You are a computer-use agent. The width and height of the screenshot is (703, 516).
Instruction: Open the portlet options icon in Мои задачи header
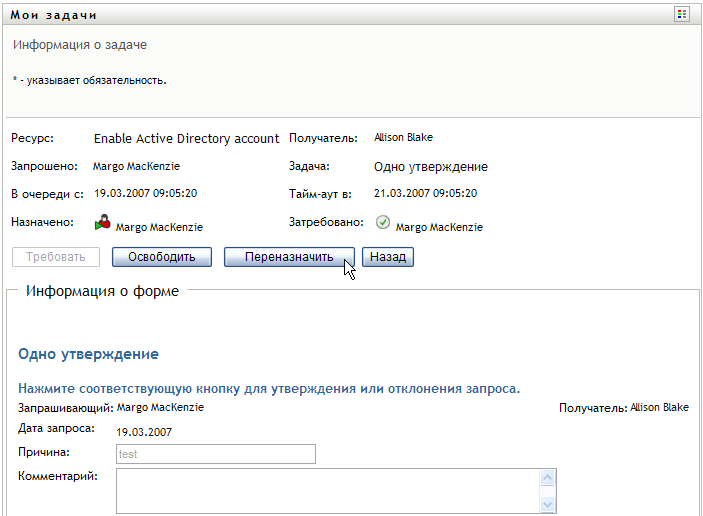682,14
